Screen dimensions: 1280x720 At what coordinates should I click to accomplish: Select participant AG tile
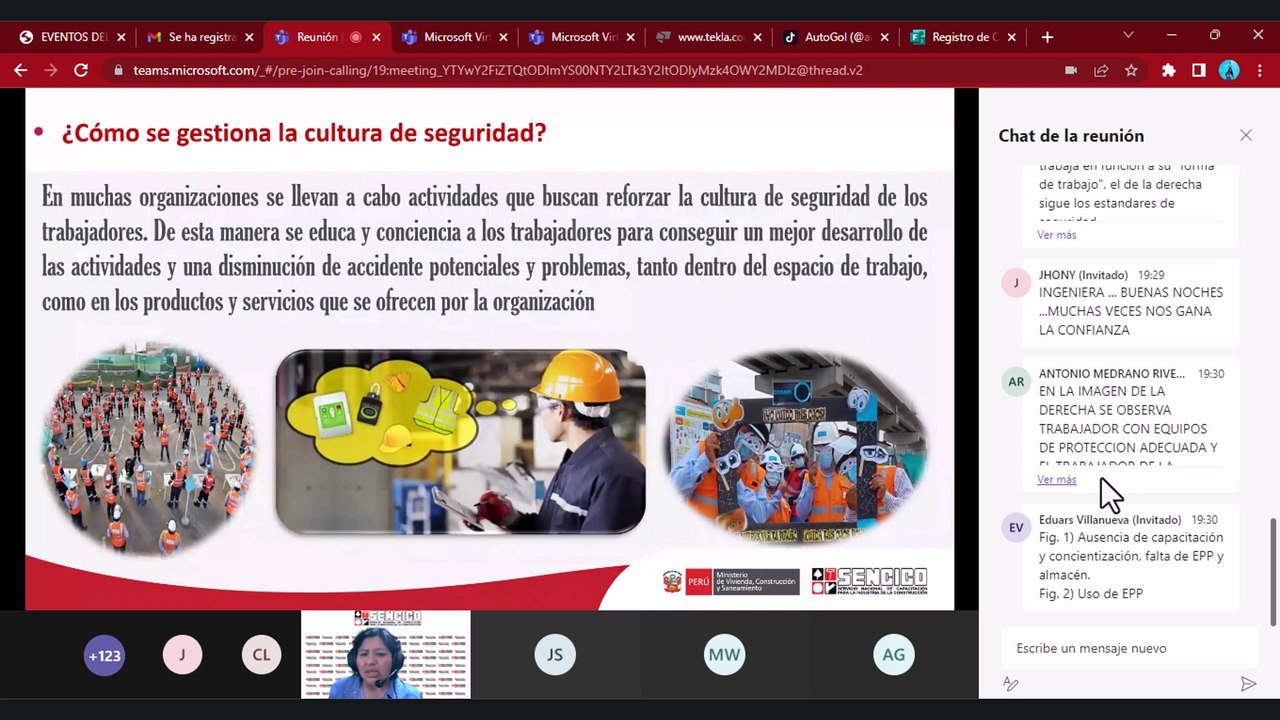[x=893, y=655]
